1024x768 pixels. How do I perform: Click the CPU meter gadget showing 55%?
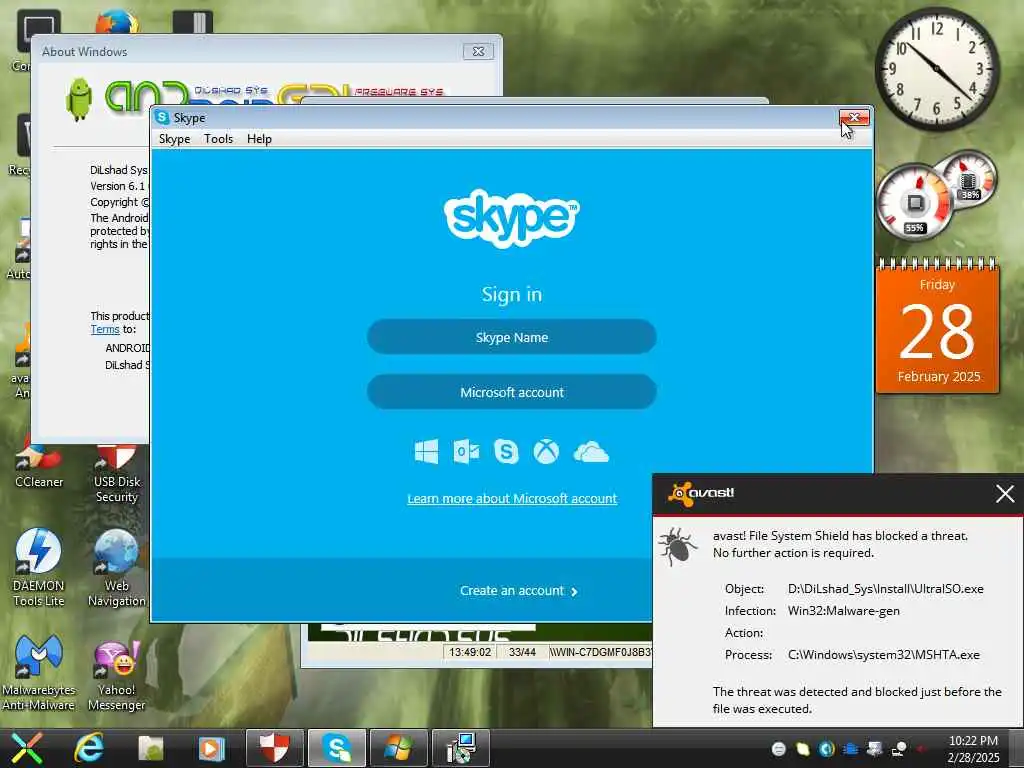914,203
